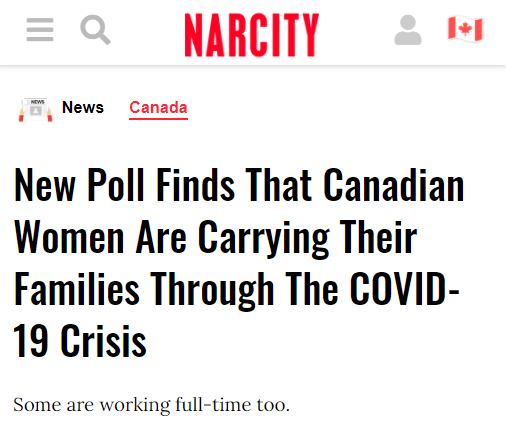Sign in using the grey person silhouette
This screenshot has width=506, height=432.
pos(408,30)
